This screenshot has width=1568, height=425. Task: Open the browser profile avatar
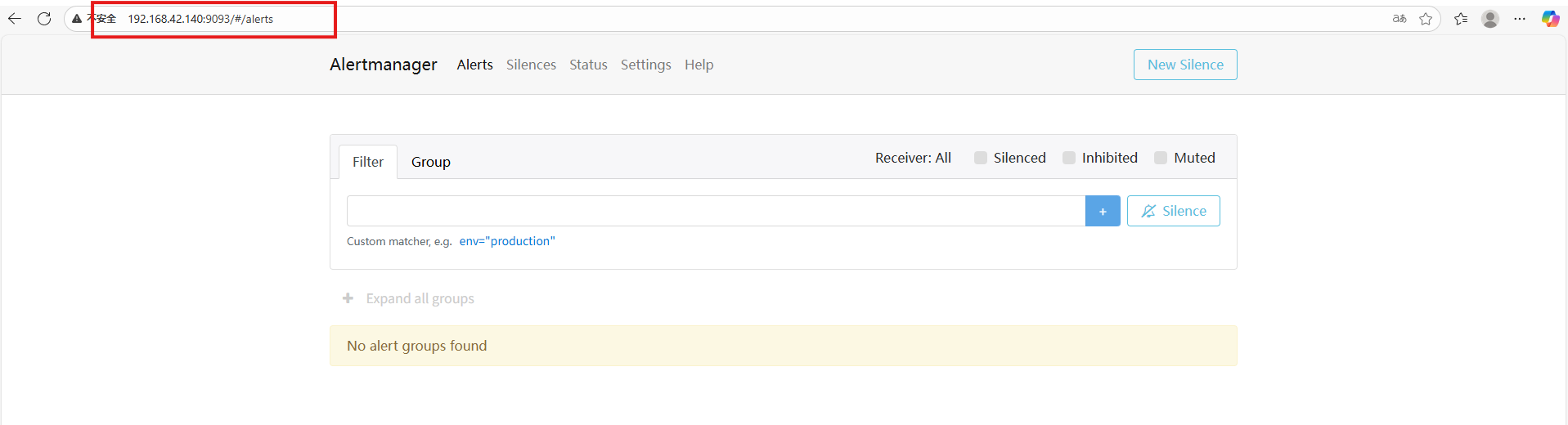coord(1490,19)
